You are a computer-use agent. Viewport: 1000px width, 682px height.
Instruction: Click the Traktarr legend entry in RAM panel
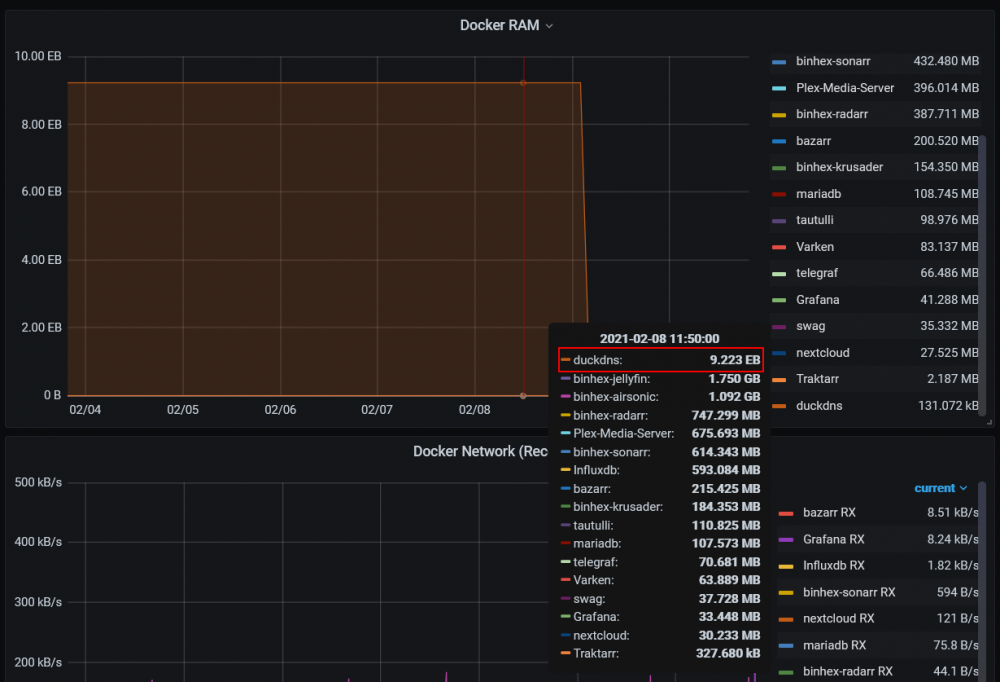click(817, 379)
